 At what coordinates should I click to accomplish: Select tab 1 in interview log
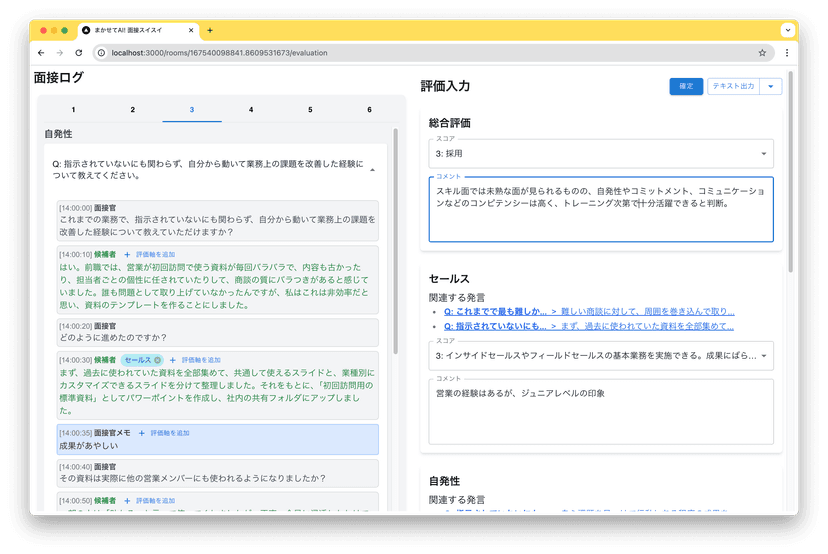(73, 109)
